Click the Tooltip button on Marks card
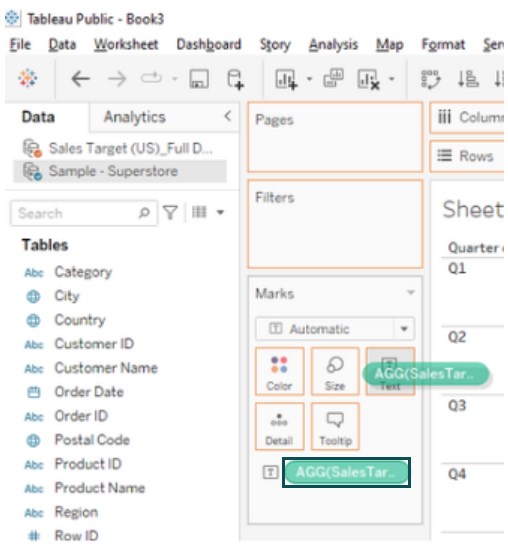508x556 pixels. (335, 427)
